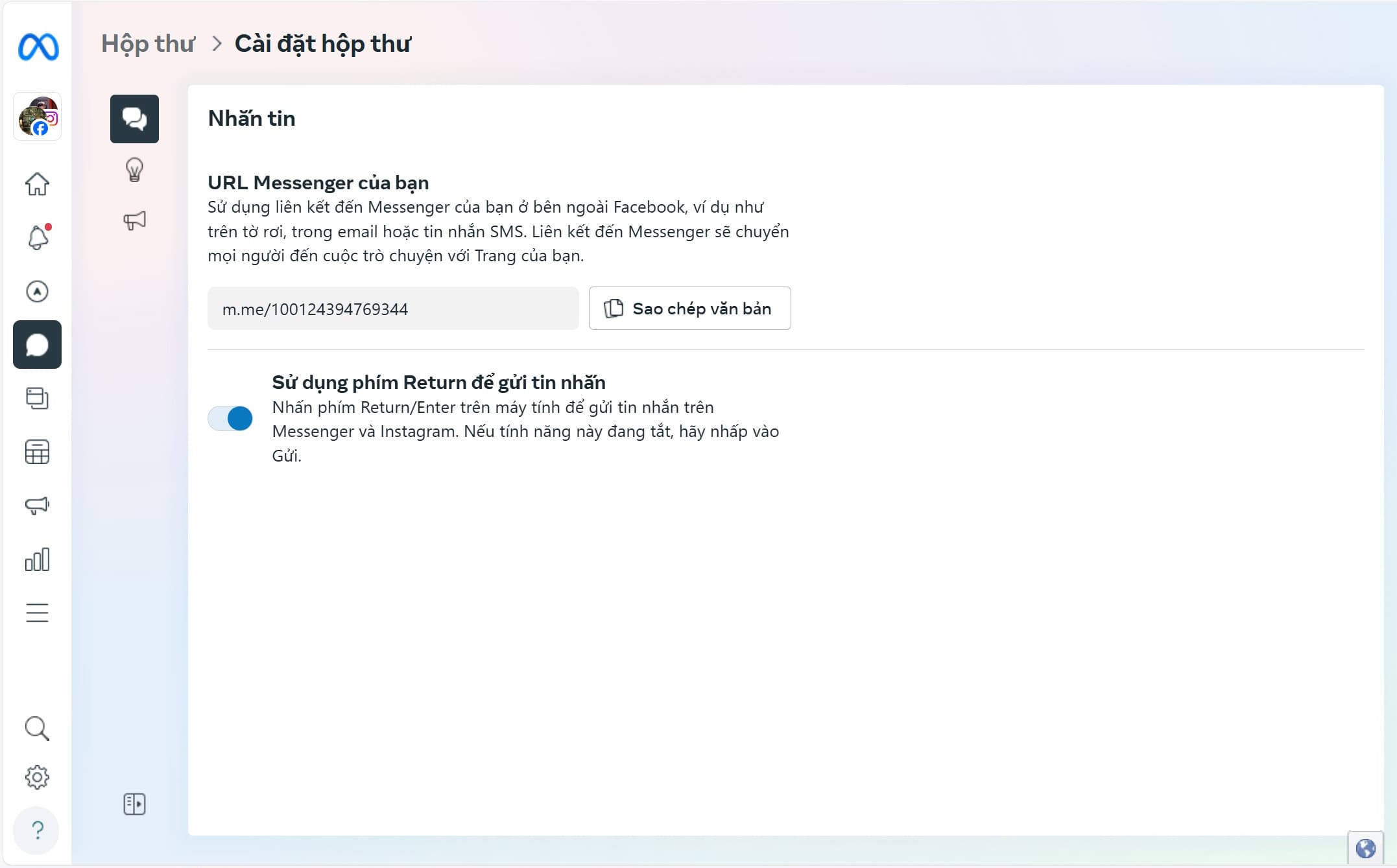Click the Meta logo icon
1397x868 pixels.
(38, 47)
